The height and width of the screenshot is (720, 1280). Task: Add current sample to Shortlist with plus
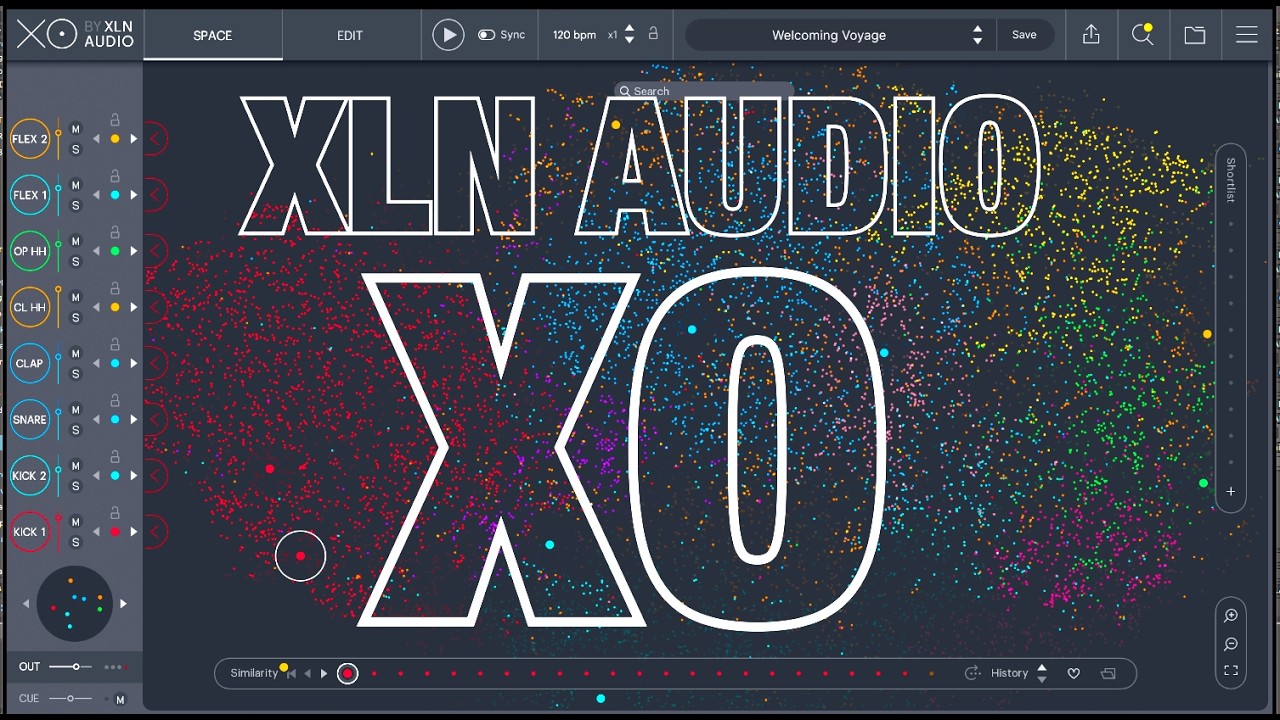click(x=1231, y=491)
